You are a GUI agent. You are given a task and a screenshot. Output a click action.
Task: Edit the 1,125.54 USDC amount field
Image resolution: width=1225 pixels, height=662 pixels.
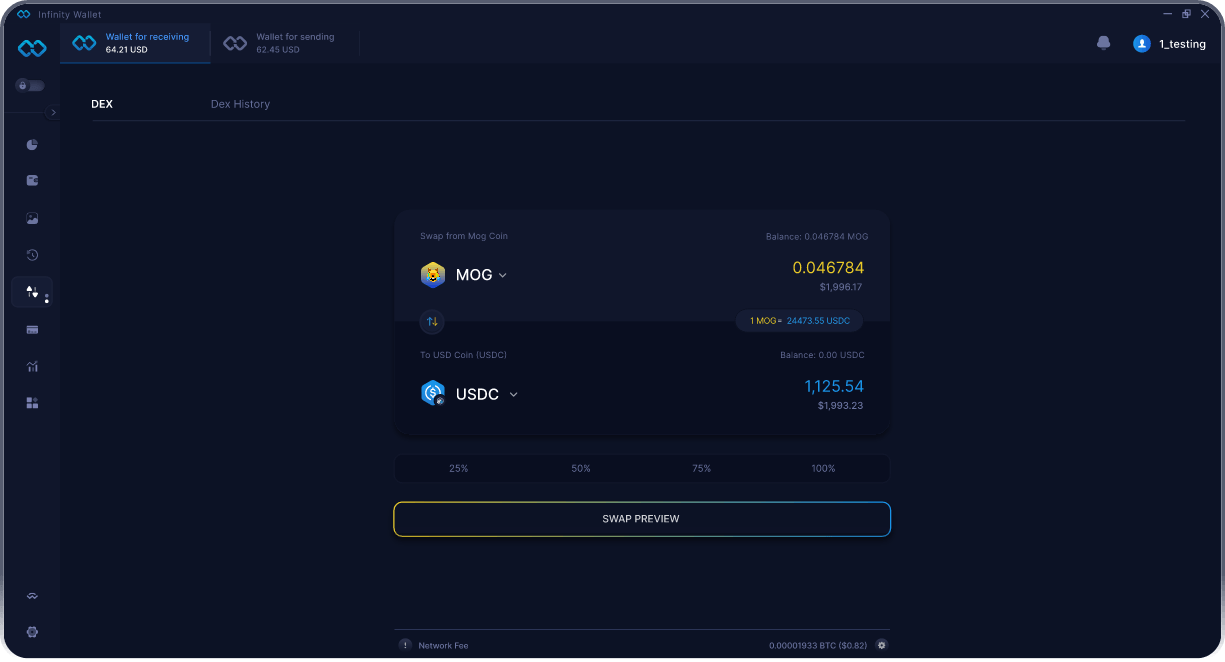834,386
